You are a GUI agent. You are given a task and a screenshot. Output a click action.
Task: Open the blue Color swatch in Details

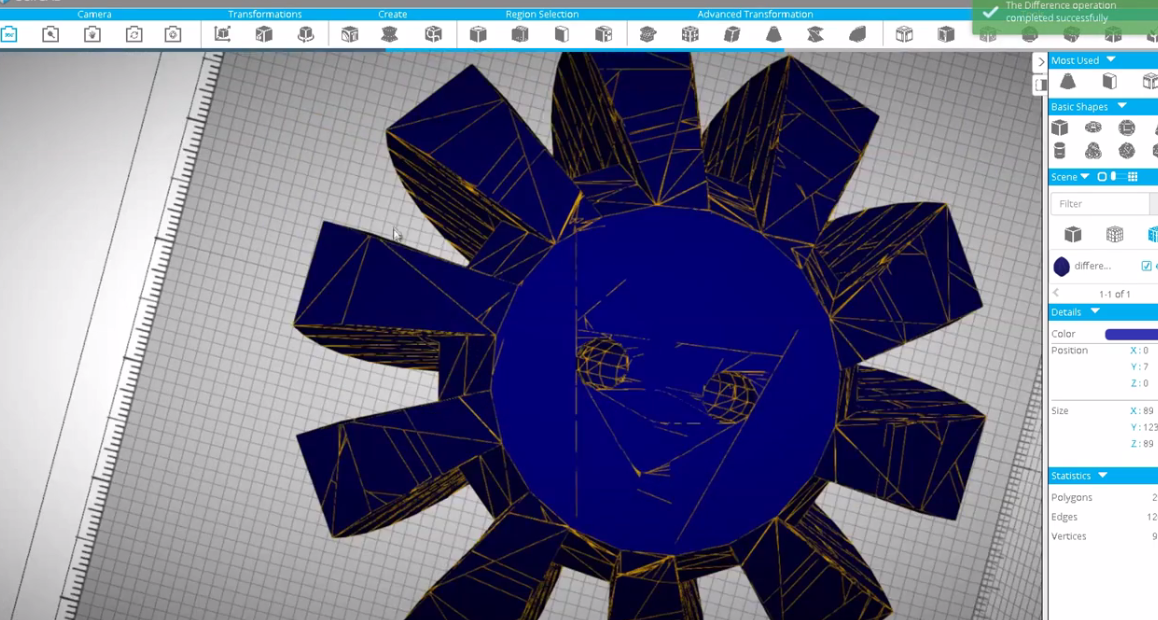coord(1131,334)
